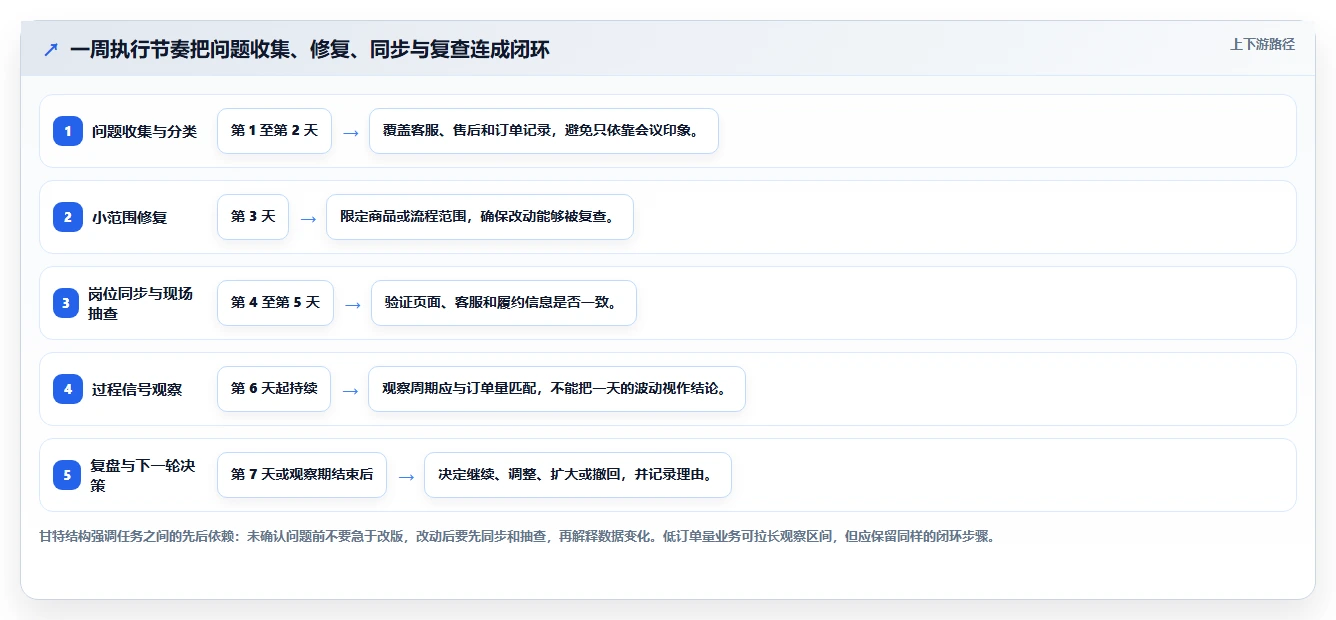Click the 第 1 至第 2 天 time chip
This screenshot has height=620, width=1336.
tap(274, 131)
